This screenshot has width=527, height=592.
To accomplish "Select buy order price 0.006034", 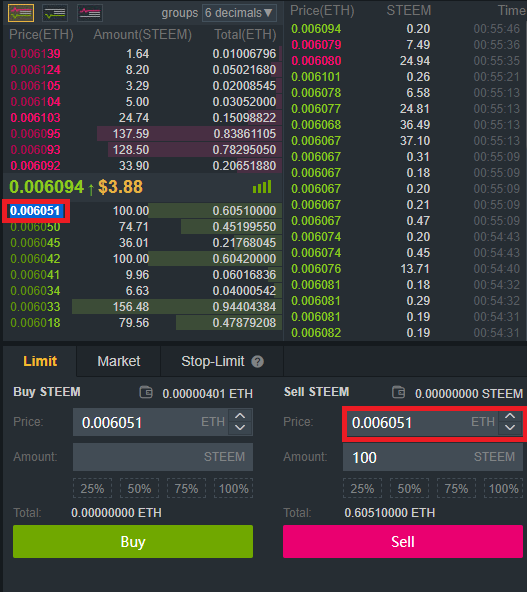I will pyautogui.click(x=35, y=291).
